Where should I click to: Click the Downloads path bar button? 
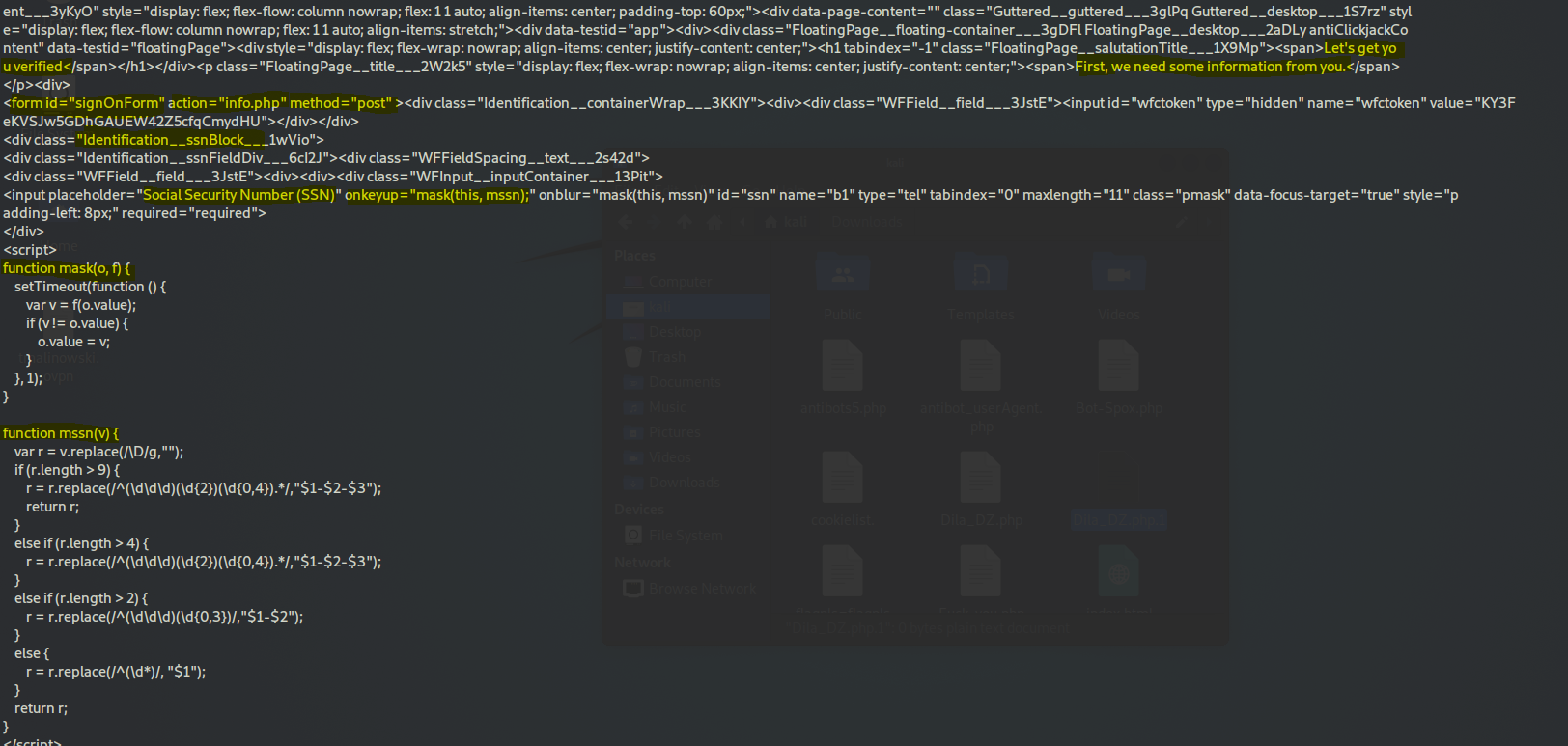[866, 222]
